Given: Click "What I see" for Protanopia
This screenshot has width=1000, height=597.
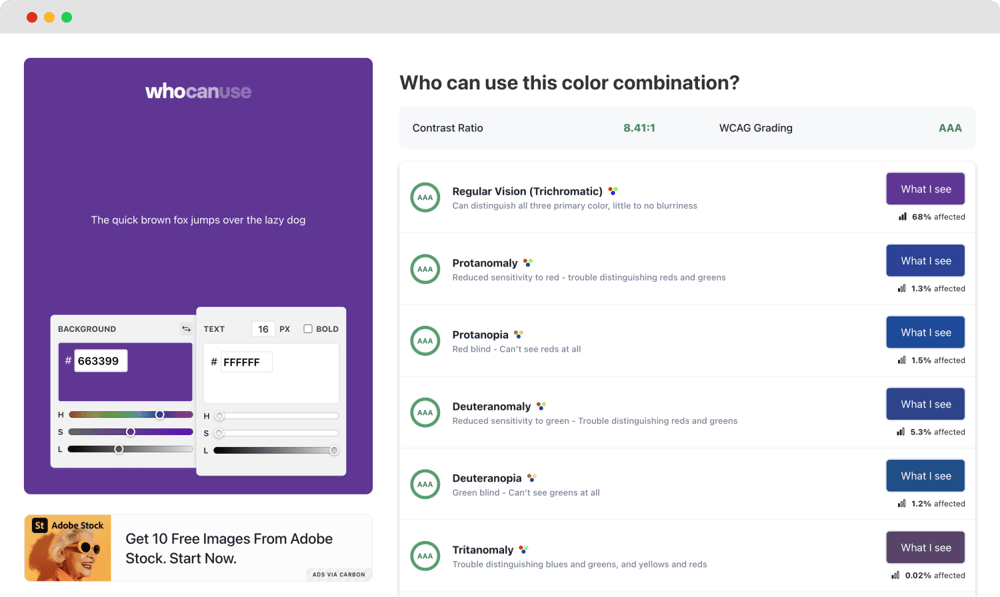Looking at the screenshot, I should click(x=925, y=333).
